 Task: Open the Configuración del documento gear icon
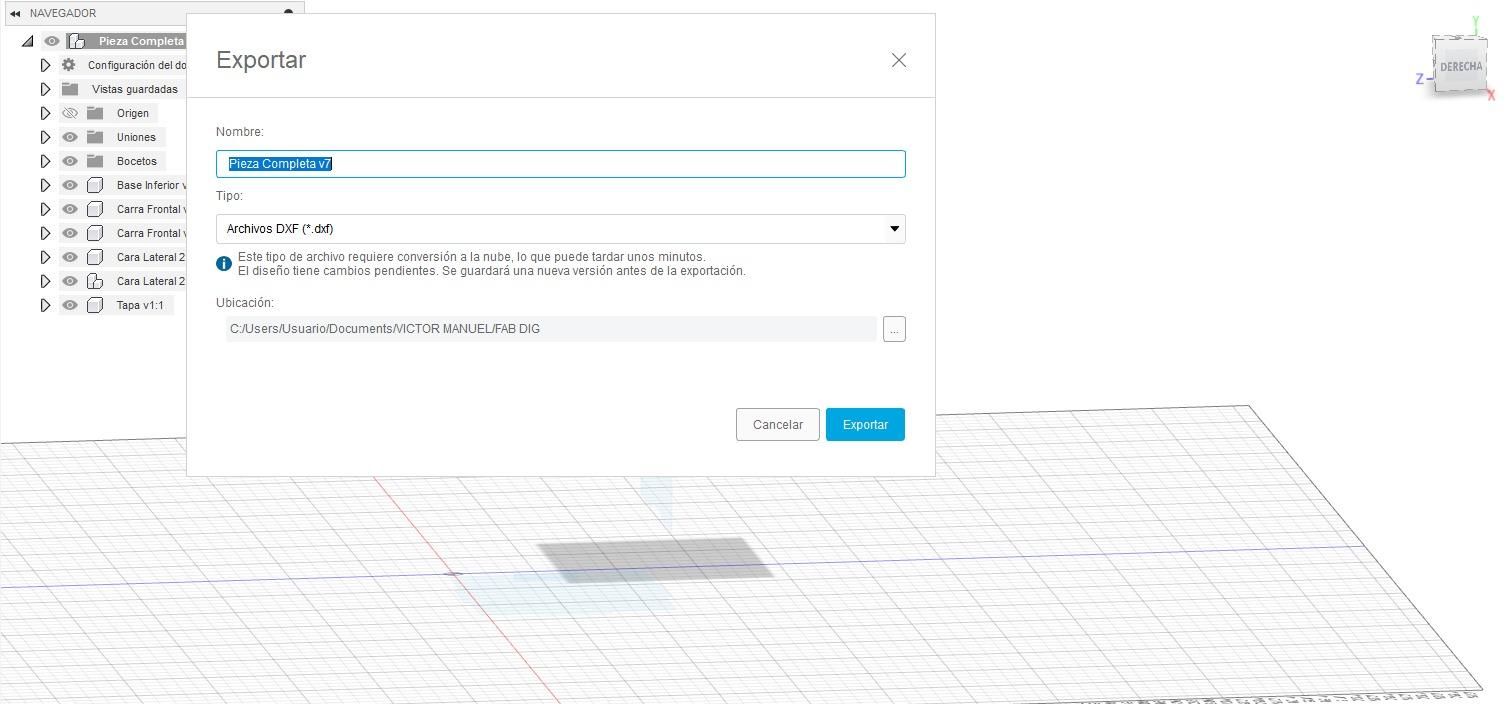click(69, 65)
